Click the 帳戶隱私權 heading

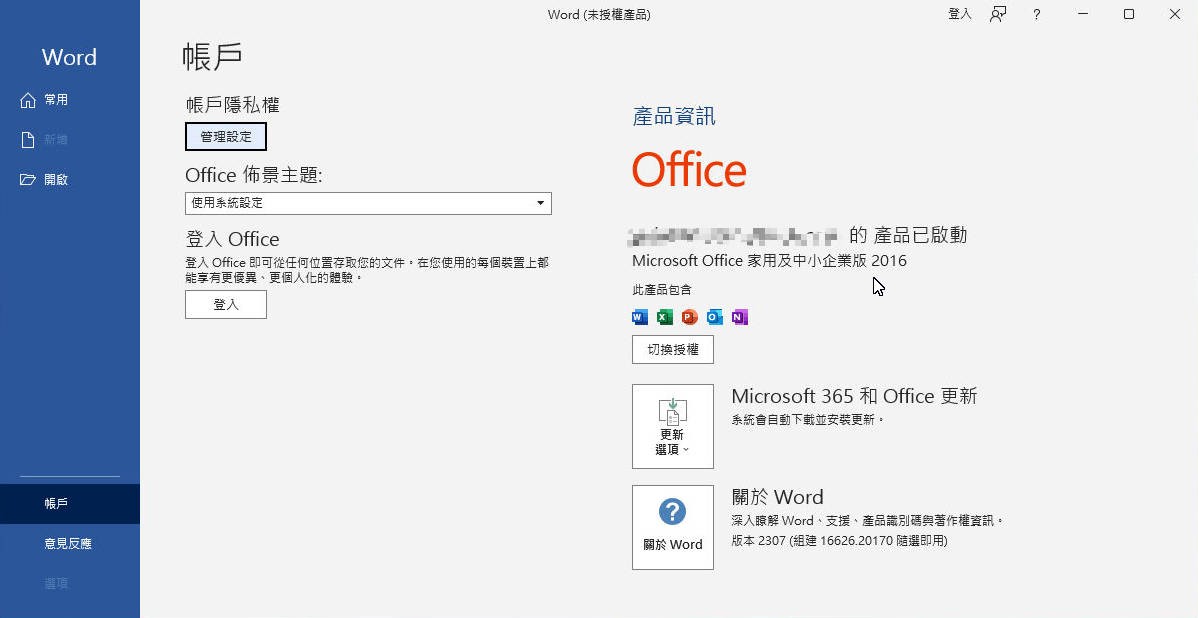(233, 105)
